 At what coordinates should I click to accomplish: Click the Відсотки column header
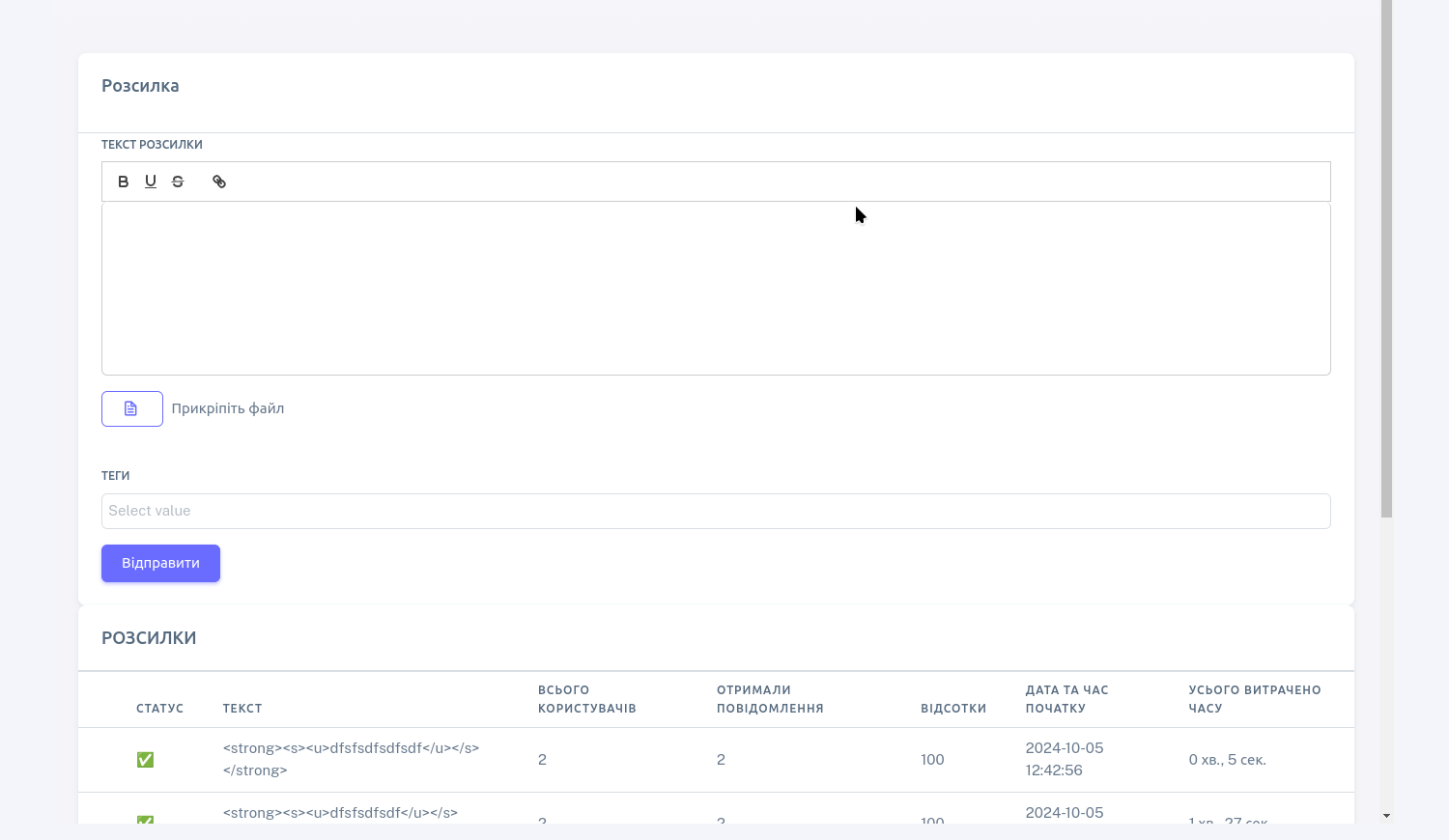952,709
